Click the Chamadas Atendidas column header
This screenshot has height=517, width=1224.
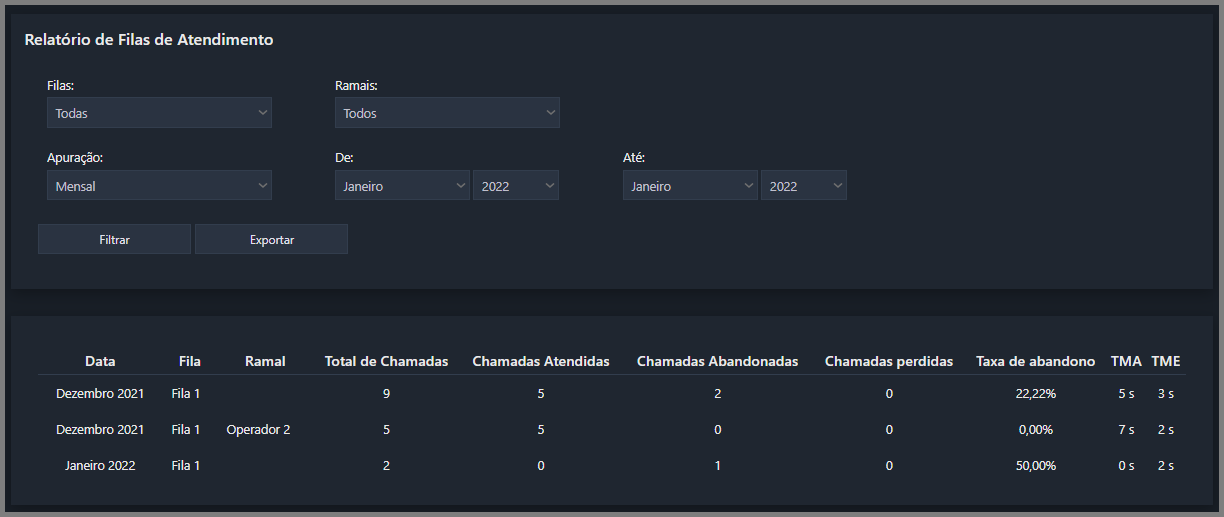pos(541,361)
